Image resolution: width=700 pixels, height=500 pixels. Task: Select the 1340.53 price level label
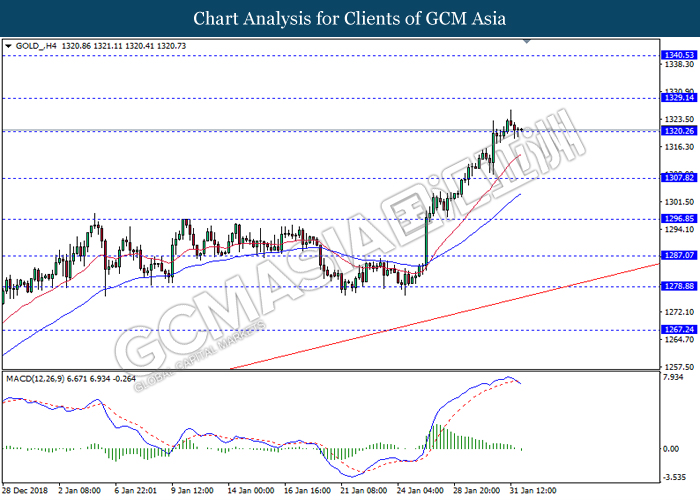tap(679, 55)
